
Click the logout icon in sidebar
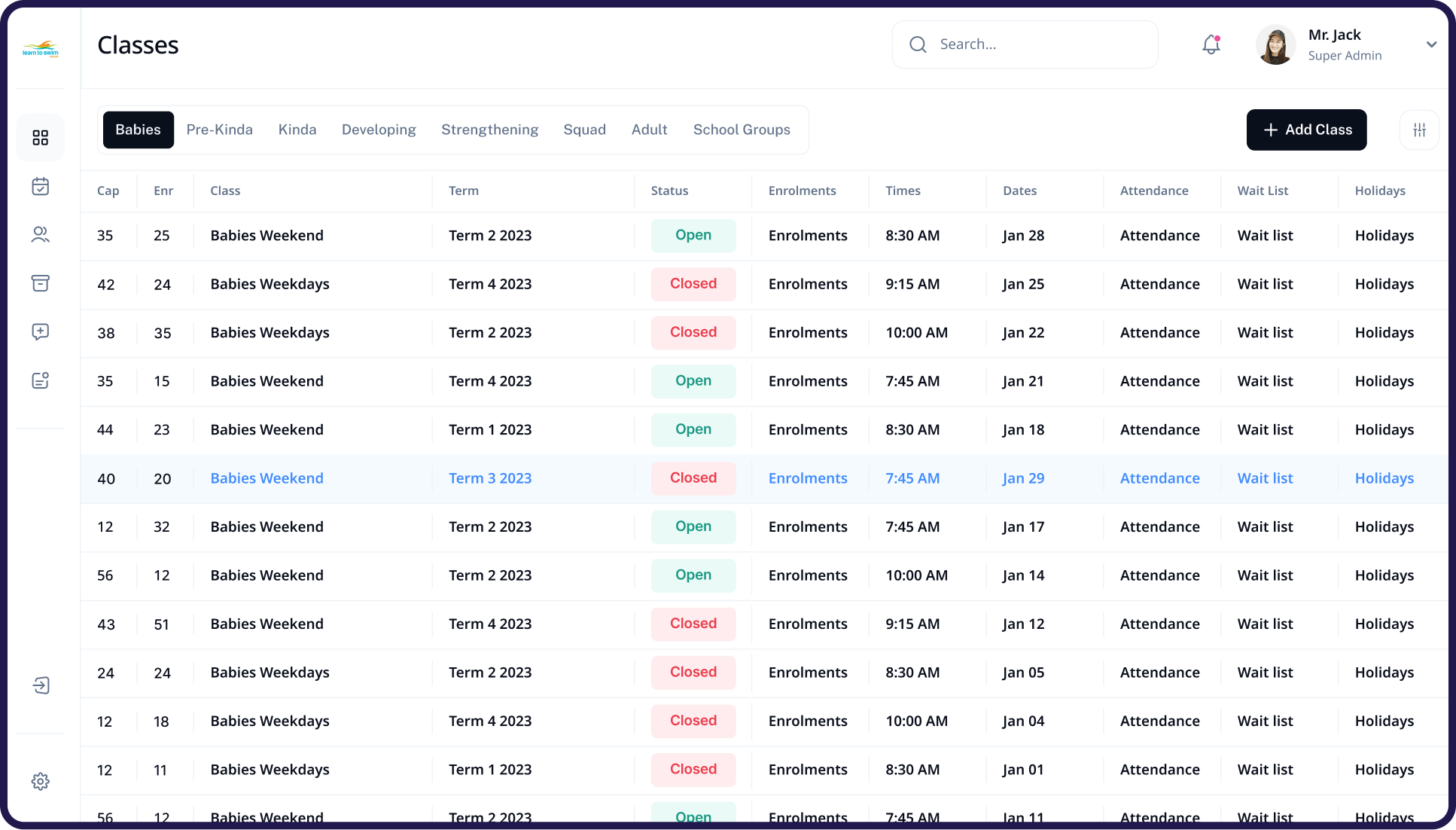tap(41, 685)
